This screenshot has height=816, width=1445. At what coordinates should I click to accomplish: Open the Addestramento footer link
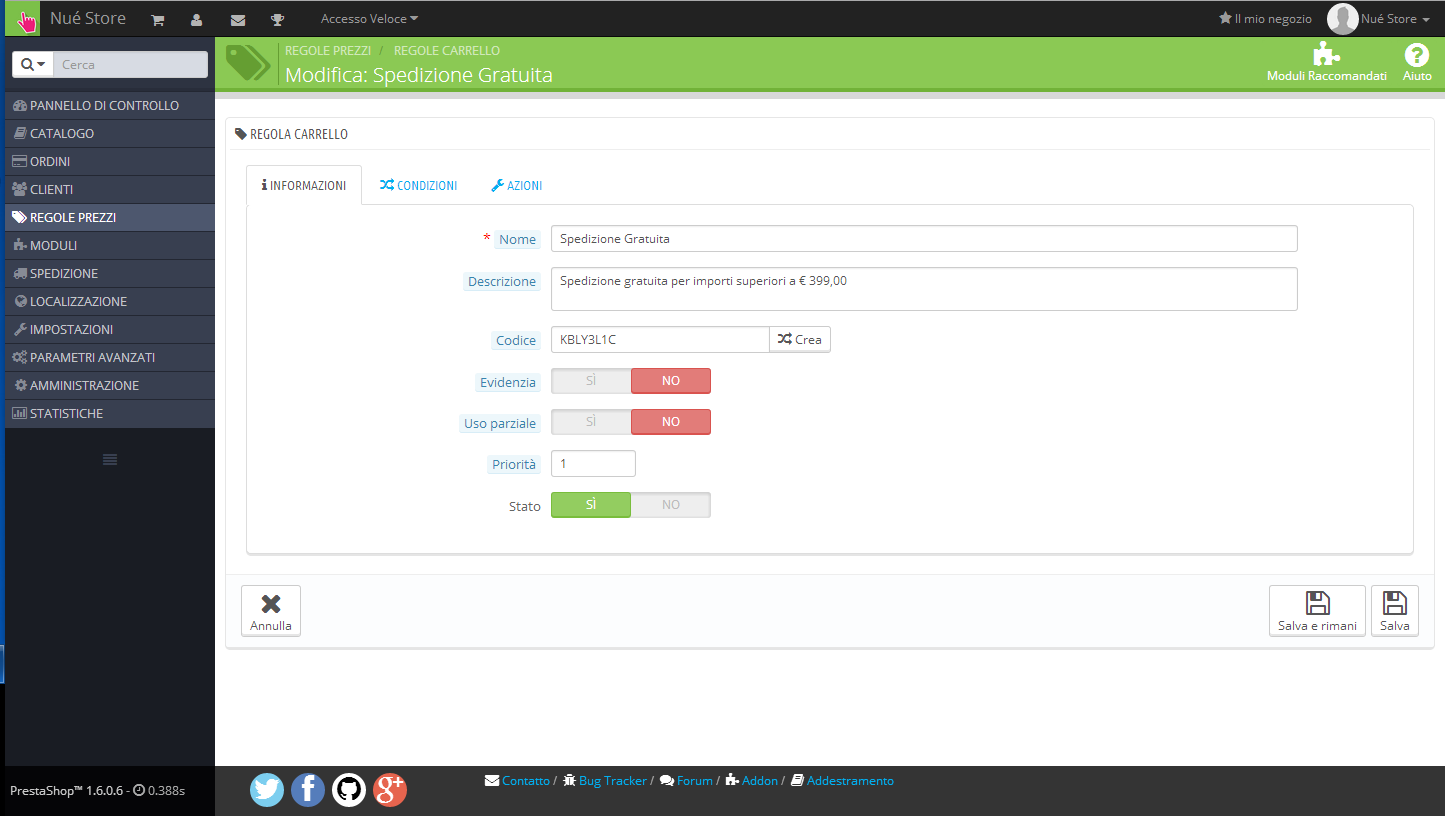[x=850, y=781]
